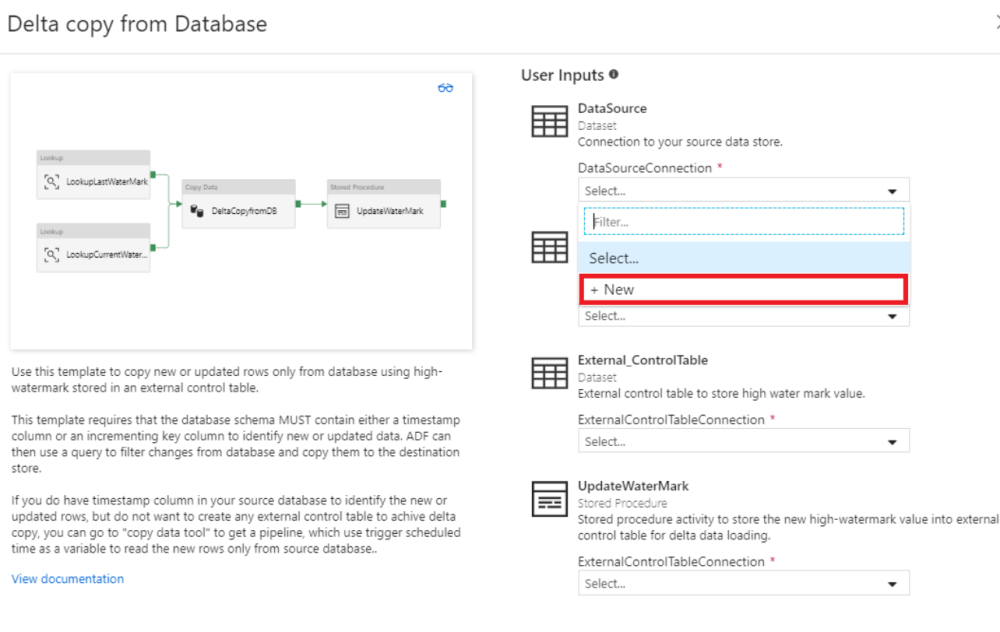Click the External_ControlTable dataset icon
Screen dimensions: 1000x632
(x=549, y=373)
